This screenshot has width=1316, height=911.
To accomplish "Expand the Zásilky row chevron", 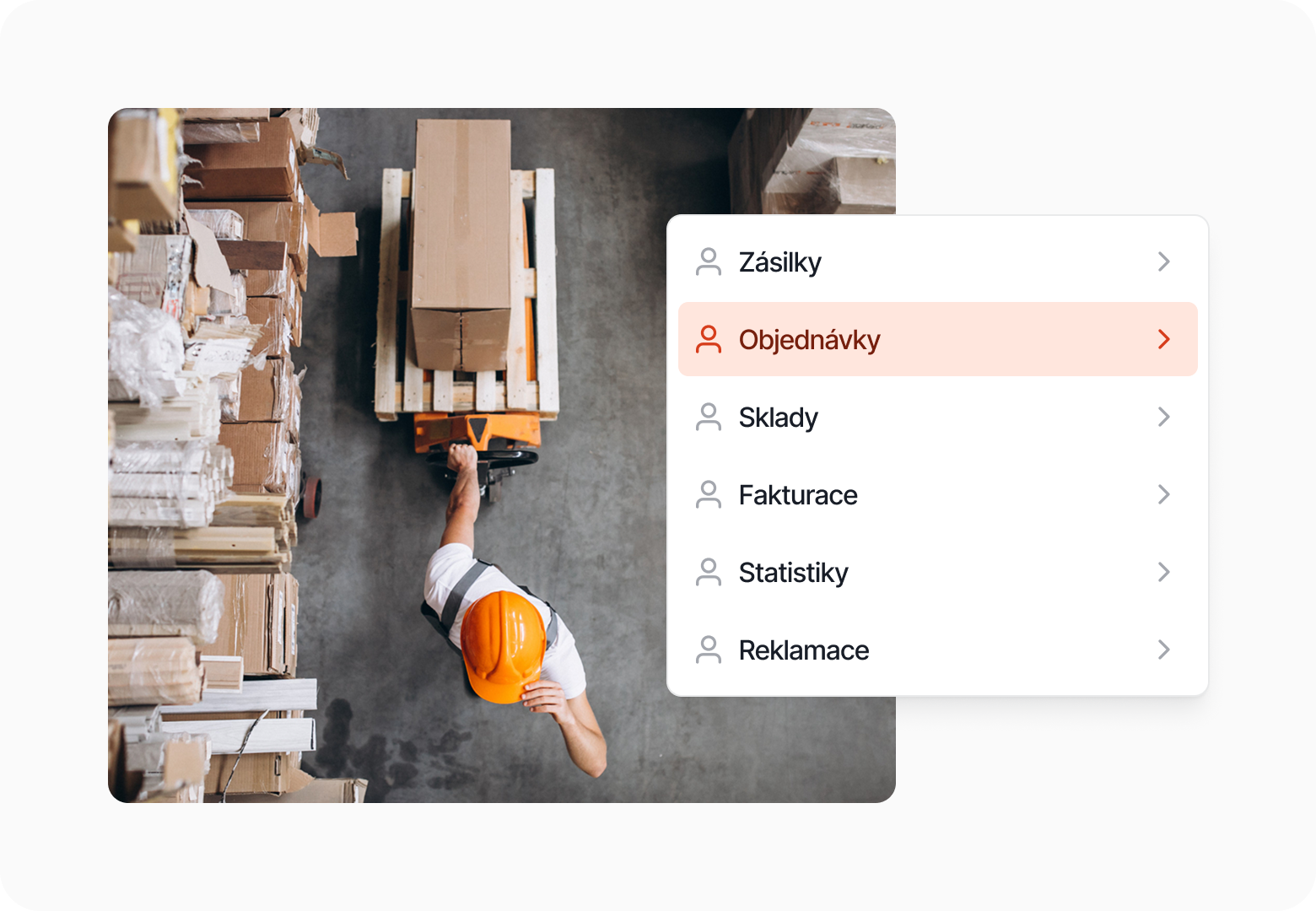I will (1164, 262).
